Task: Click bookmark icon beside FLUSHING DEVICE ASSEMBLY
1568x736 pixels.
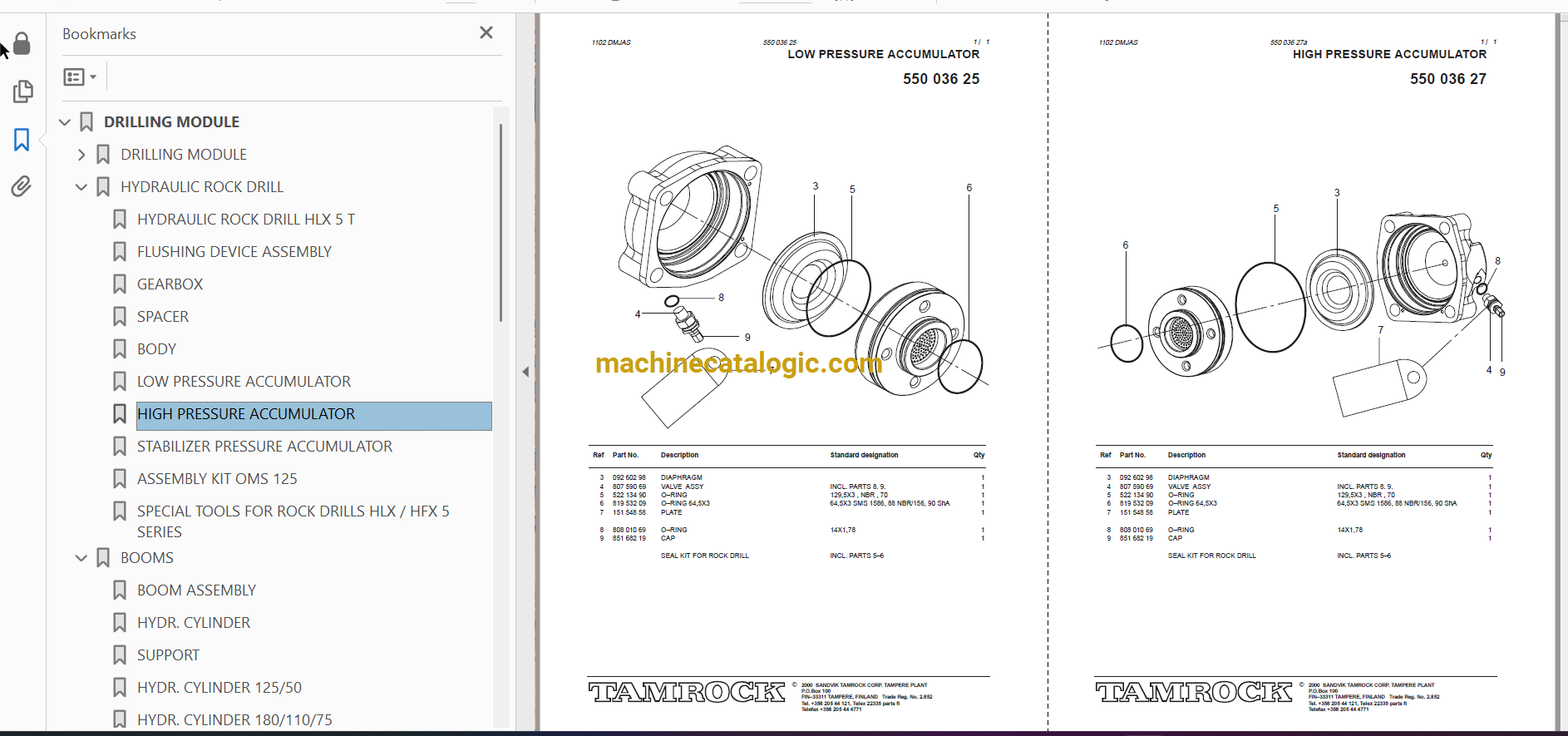Action: pos(120,252)
